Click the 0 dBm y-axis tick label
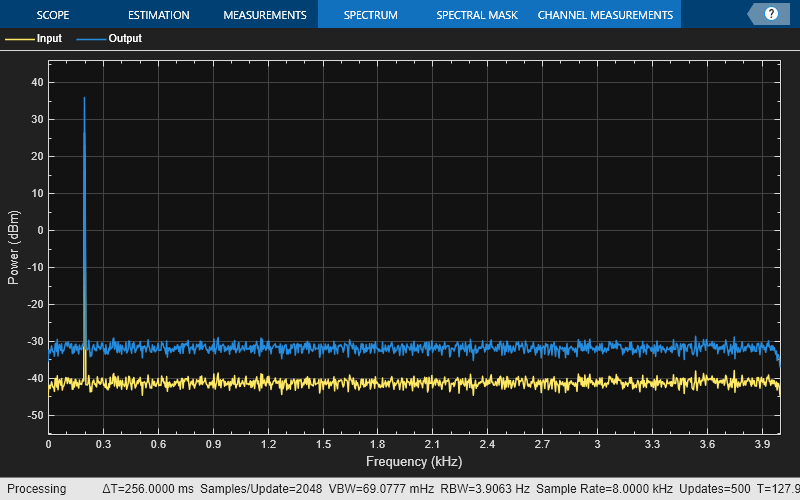The height and width of the screenshot is (500, 800). (40, 230)
